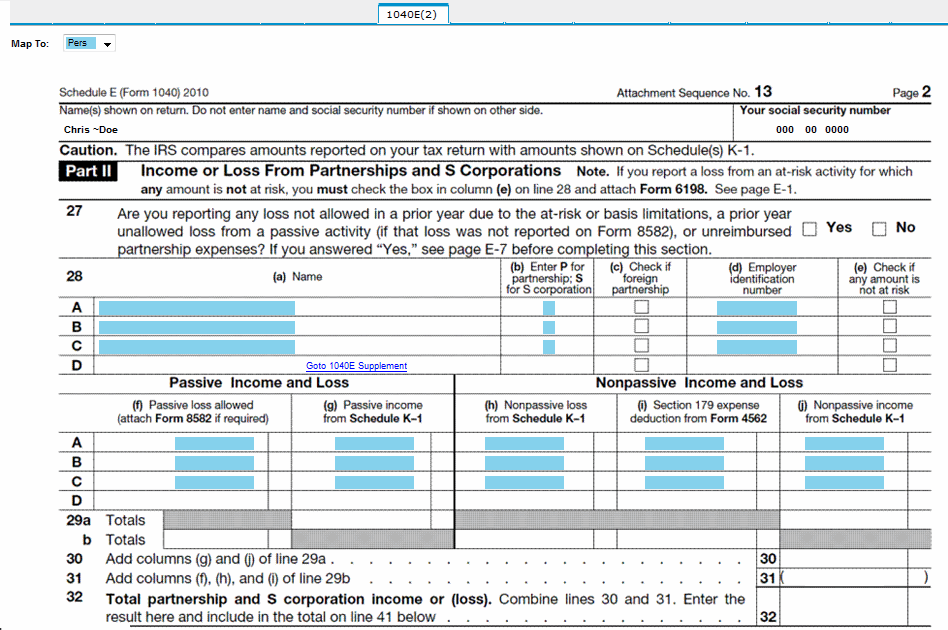Click the 'Part II' section label
This screenshot has height=630, width=948.
(x=88, y=171)
